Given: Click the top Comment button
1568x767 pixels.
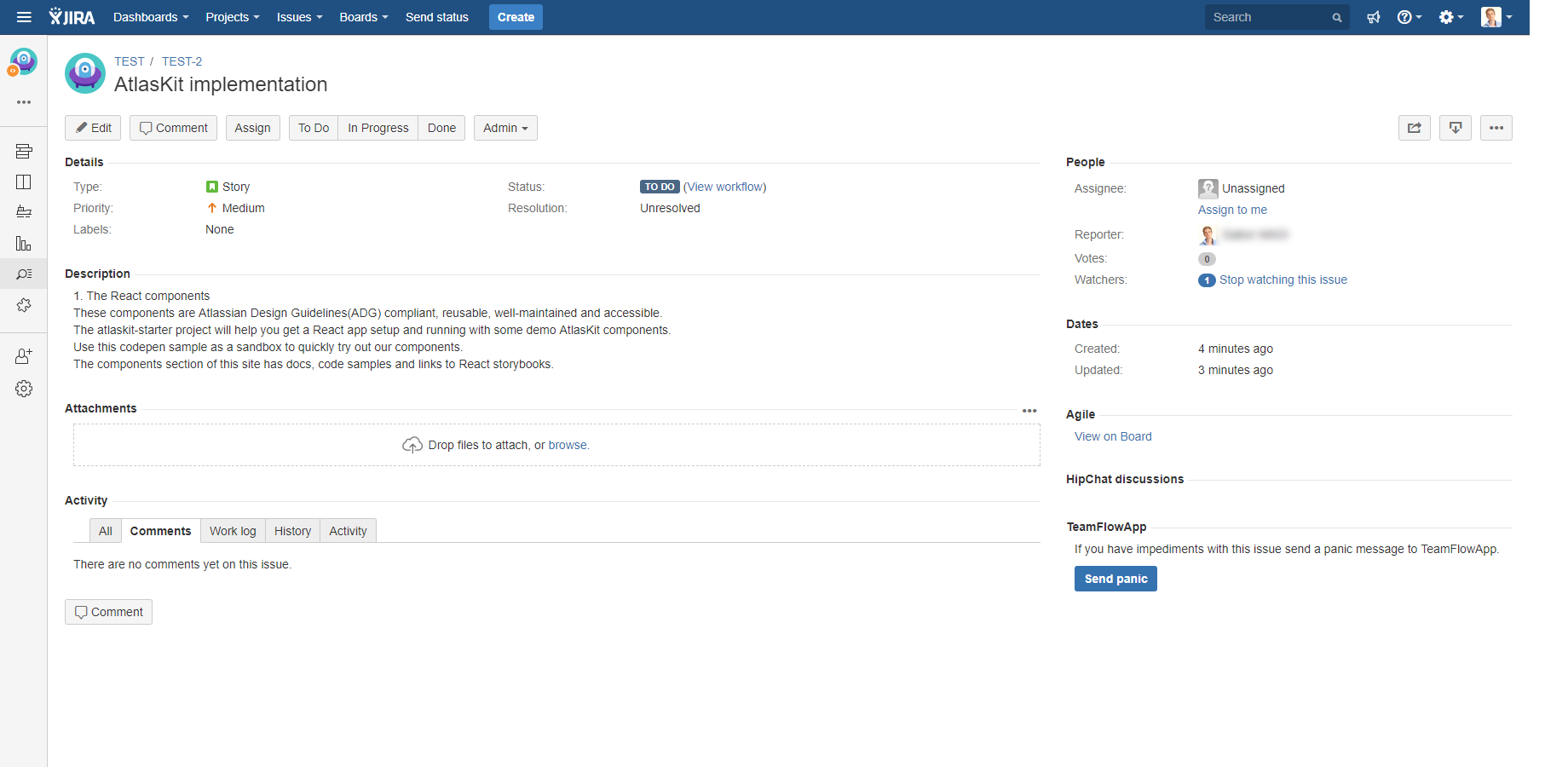Looking at the screenshot, I should [x=174, y=128].
